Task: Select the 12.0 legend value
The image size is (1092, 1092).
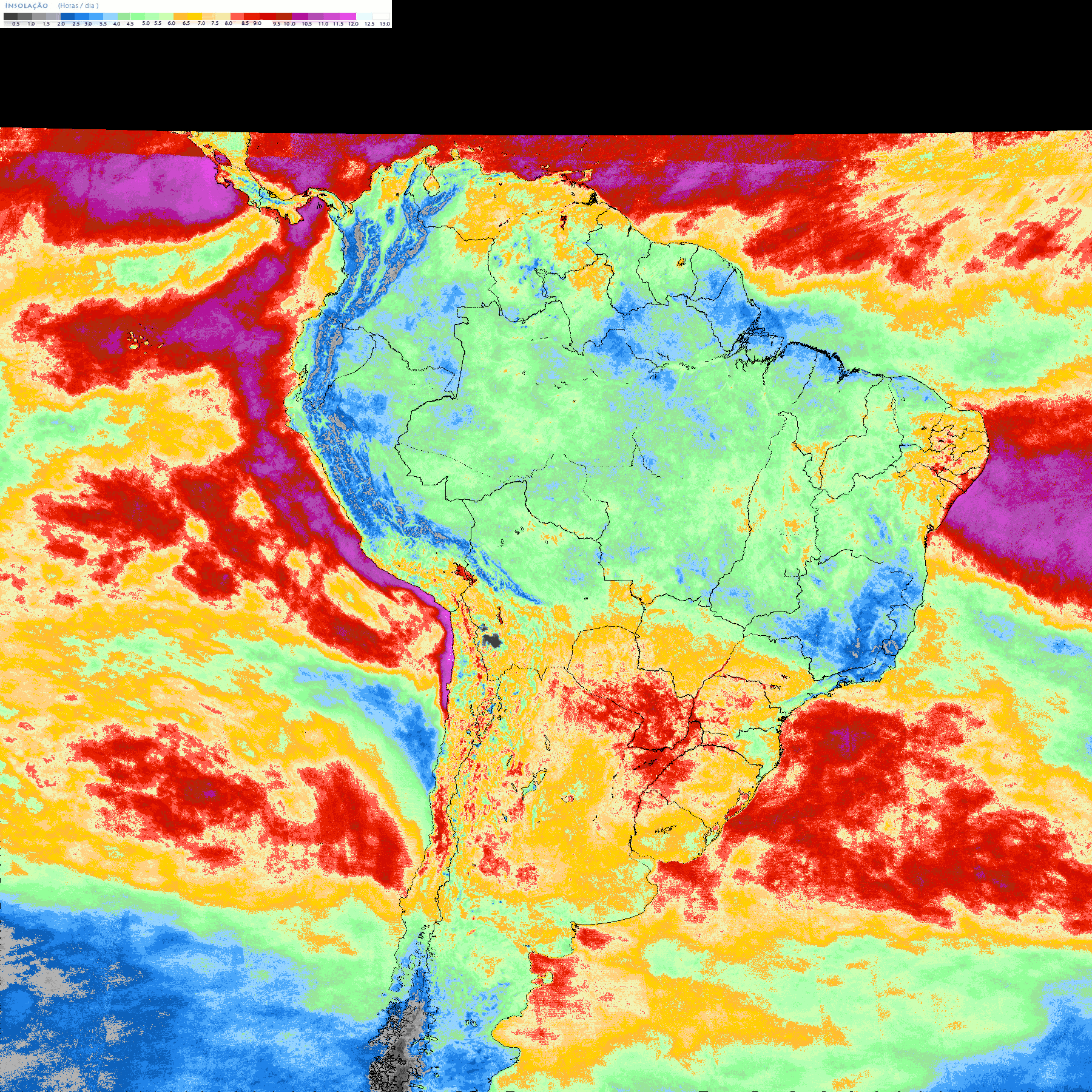Action: pyautogui.click(x=353, y=24)
